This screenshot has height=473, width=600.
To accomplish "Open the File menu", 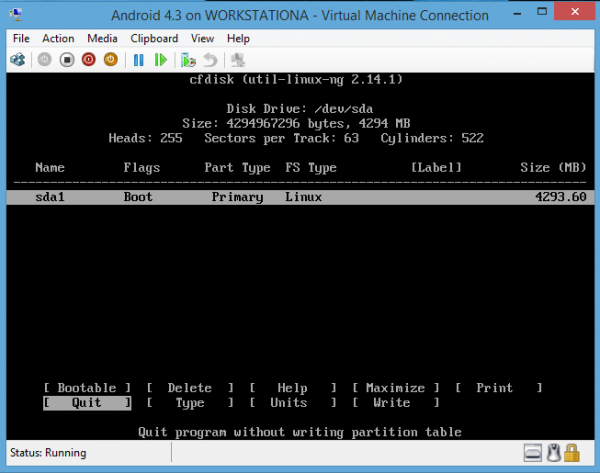I will (x=21, y=39).
